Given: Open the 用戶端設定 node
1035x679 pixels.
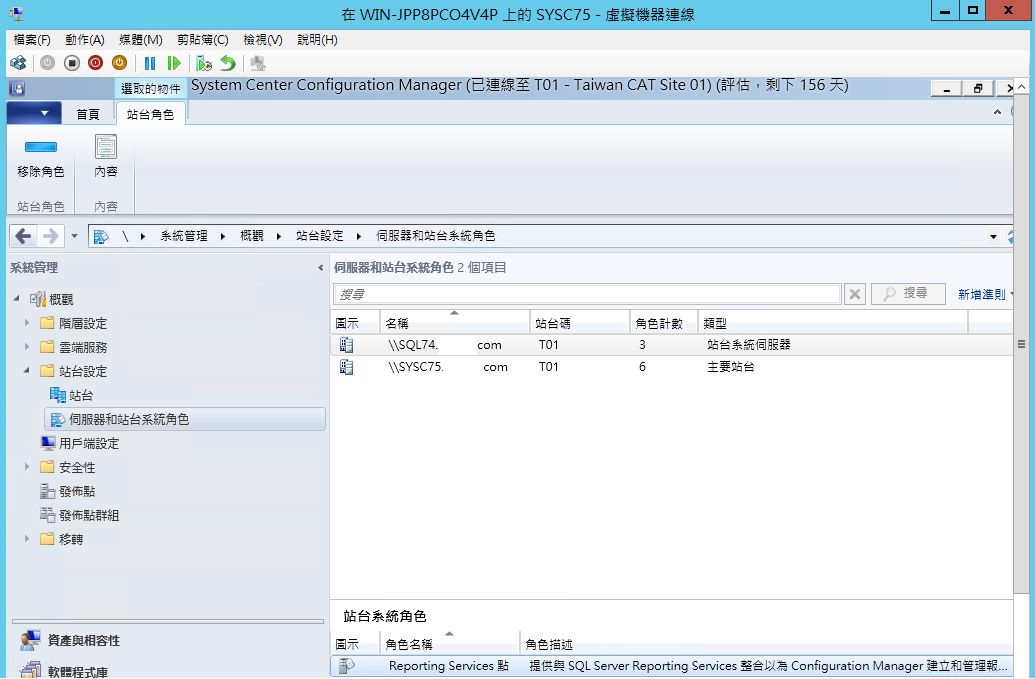Looking at the screenshot, I should (x=80, y=443).
